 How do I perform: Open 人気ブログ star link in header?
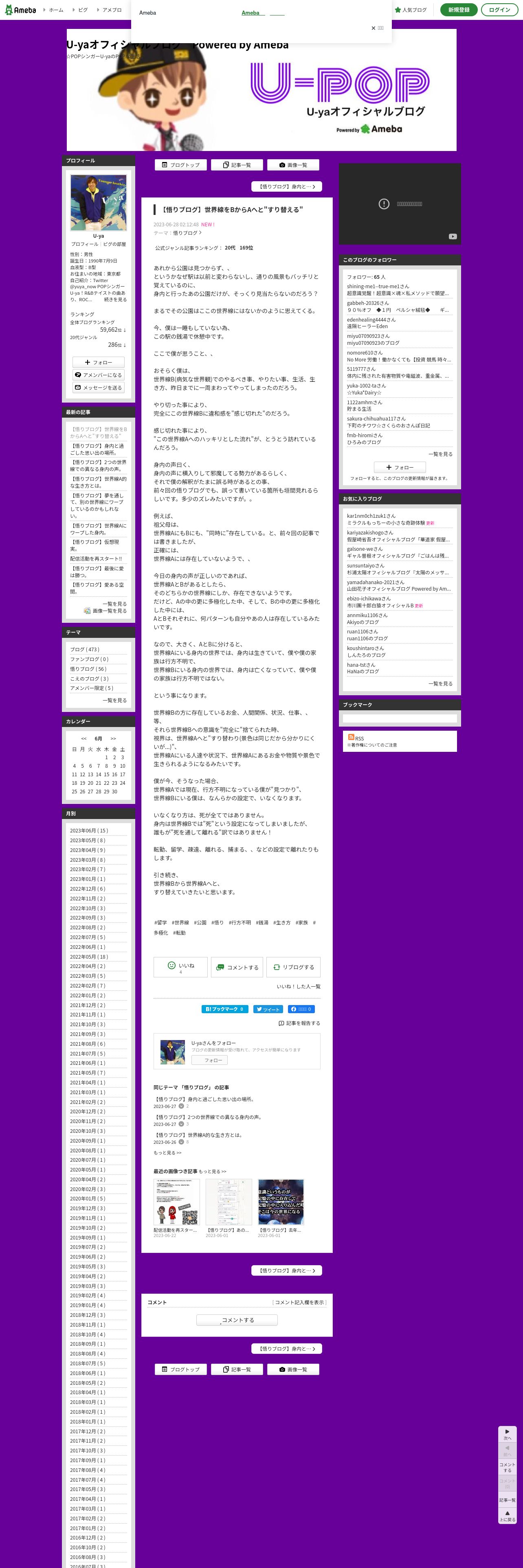click(x=411, y=10)
